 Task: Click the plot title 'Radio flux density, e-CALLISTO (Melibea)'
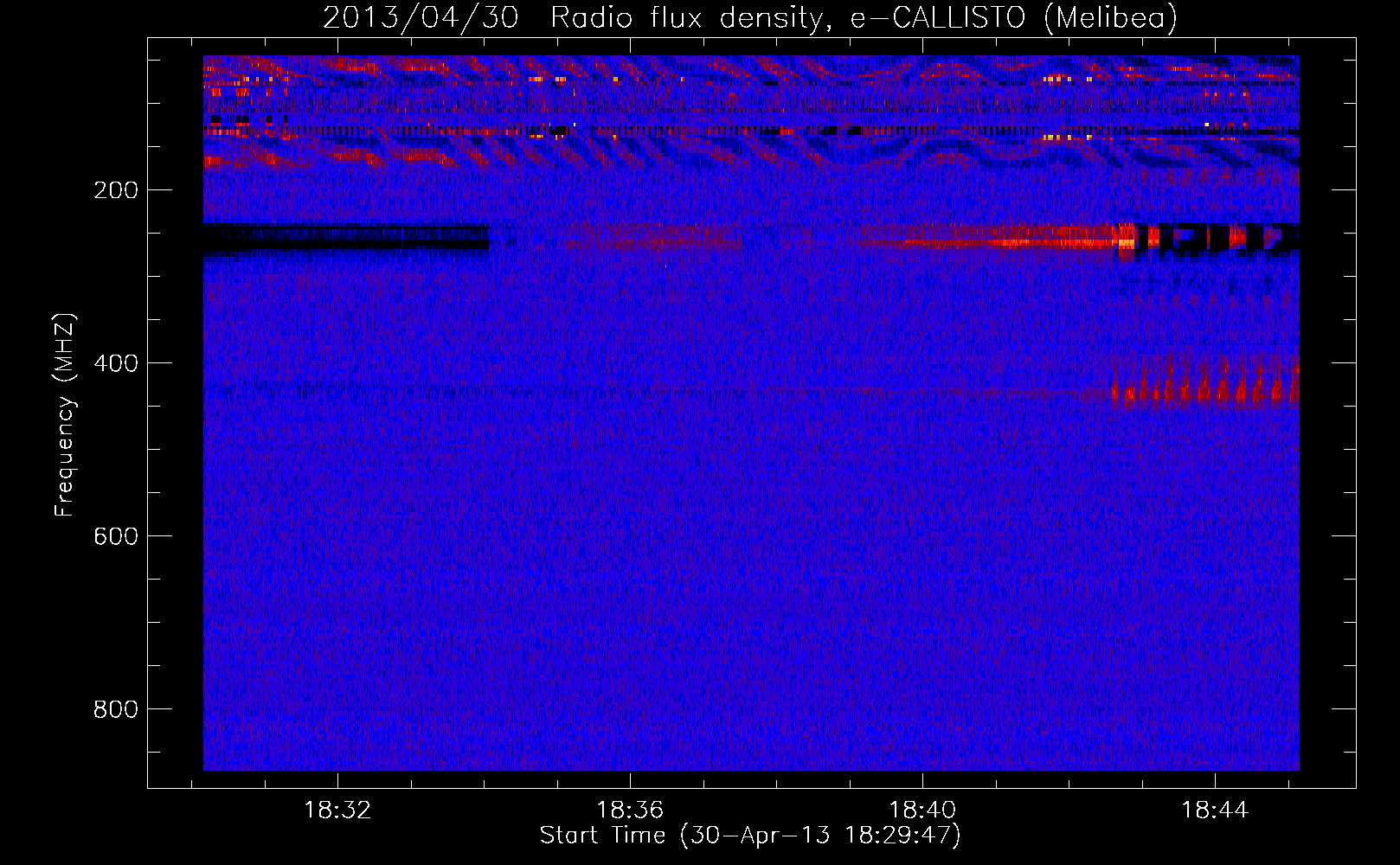[864, 17]
